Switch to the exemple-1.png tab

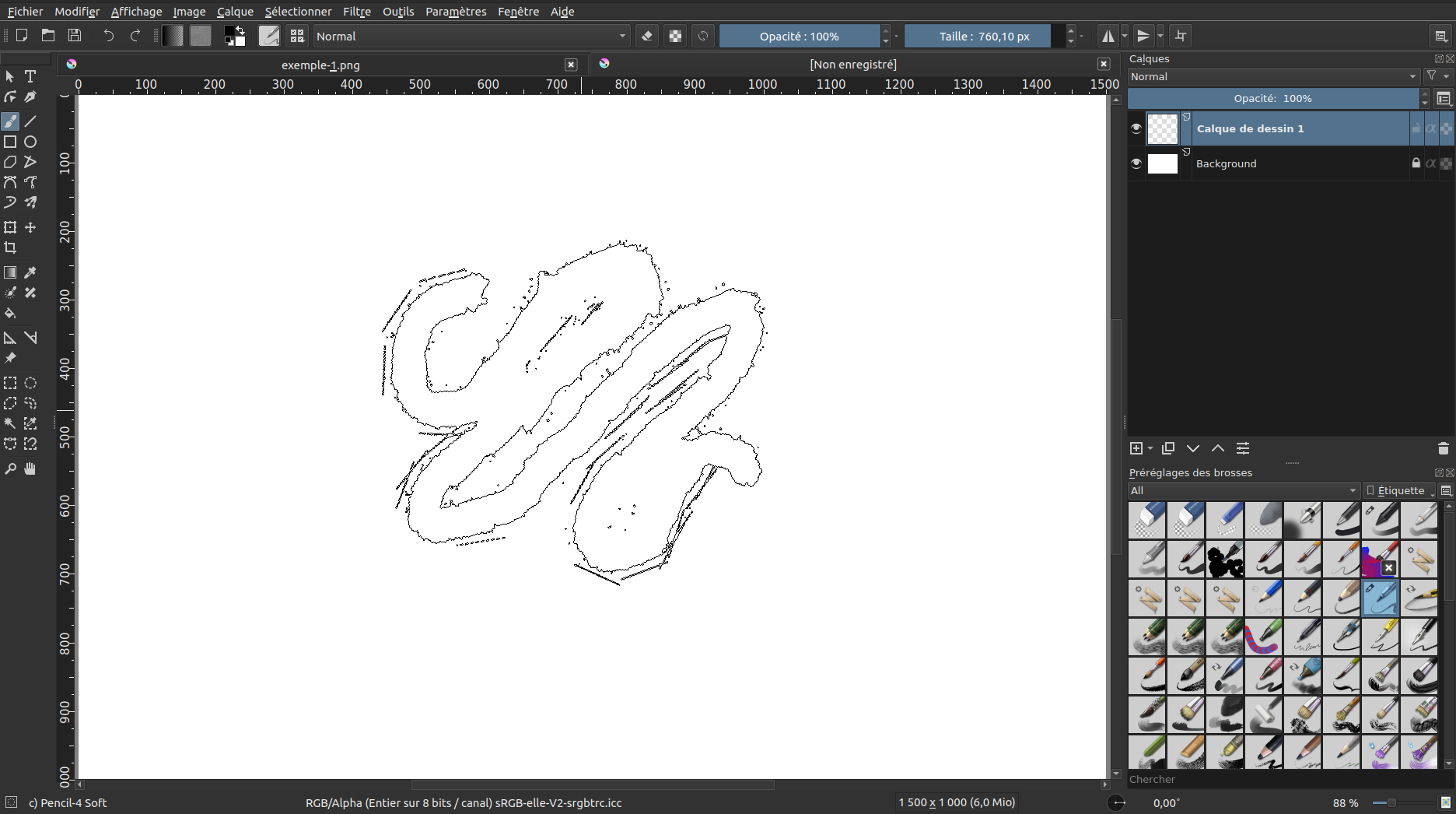[320, 65]
